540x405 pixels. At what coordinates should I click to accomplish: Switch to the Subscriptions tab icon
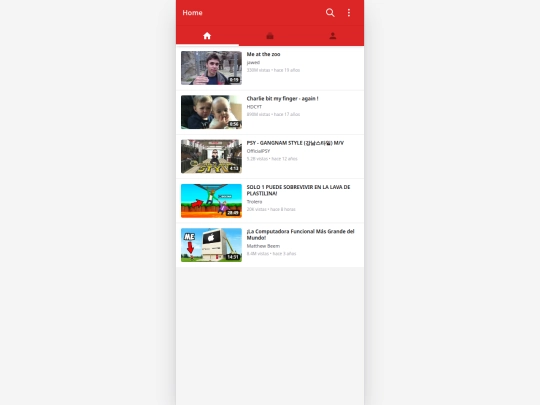pos(270,36)
